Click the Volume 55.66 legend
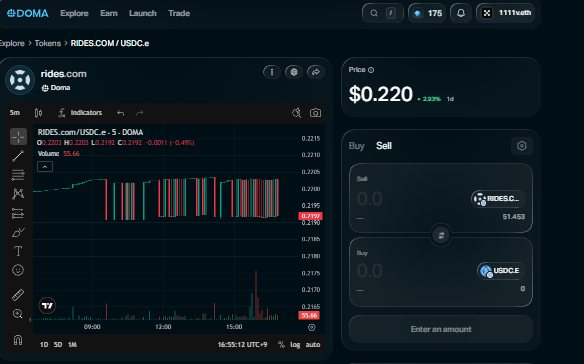584x364 pixels. pyautogui.click(x=58, y=153)
